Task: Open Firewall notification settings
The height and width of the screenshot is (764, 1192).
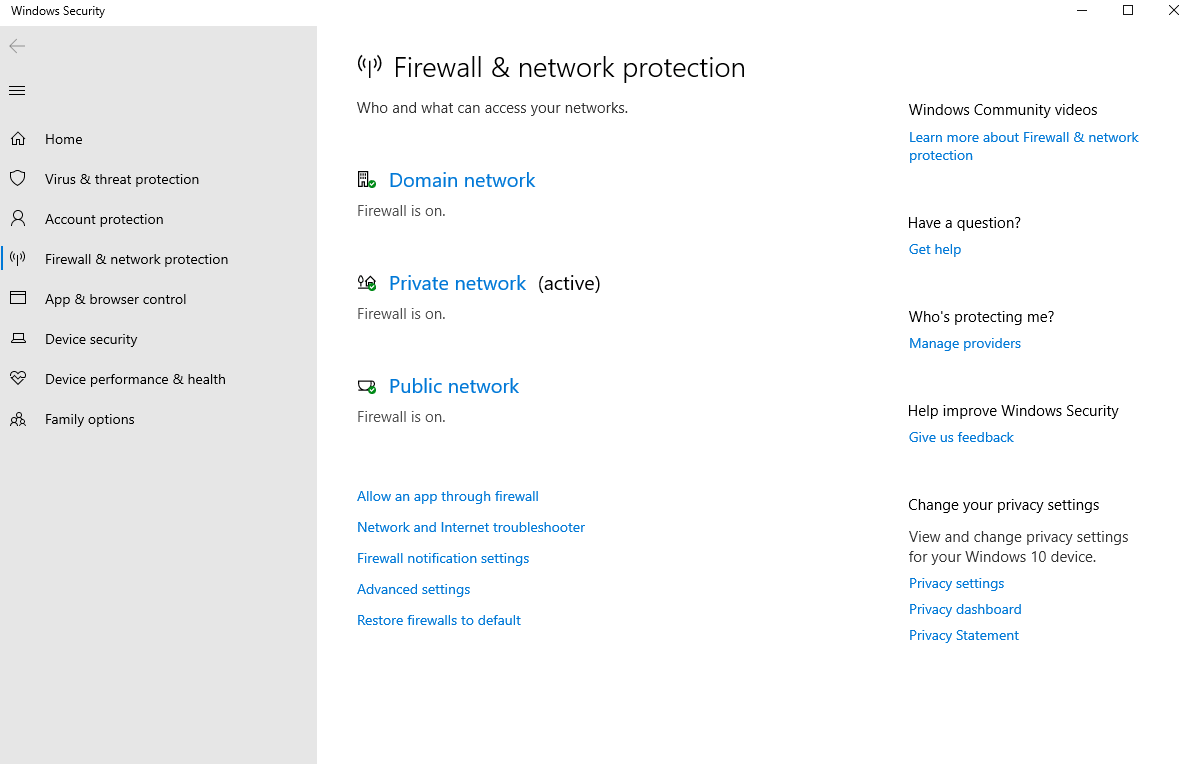Action: coord(443,558)
